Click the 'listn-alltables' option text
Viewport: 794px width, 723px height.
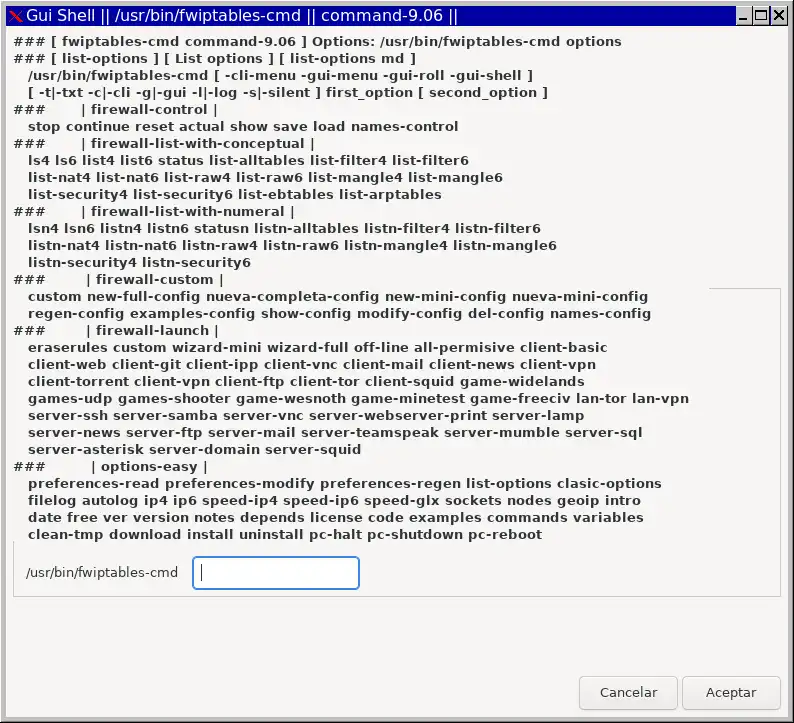[306, 229]
